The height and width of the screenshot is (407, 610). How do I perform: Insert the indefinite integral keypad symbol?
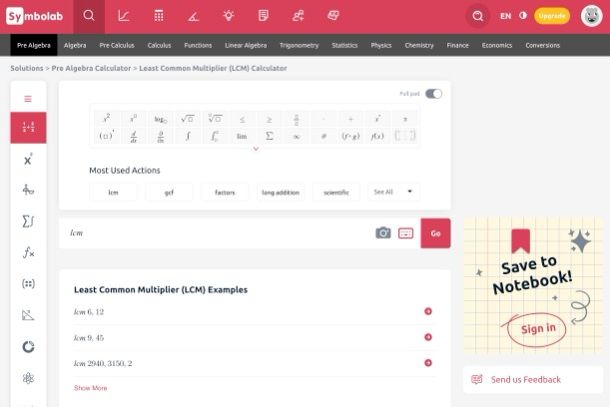point(188,136)
